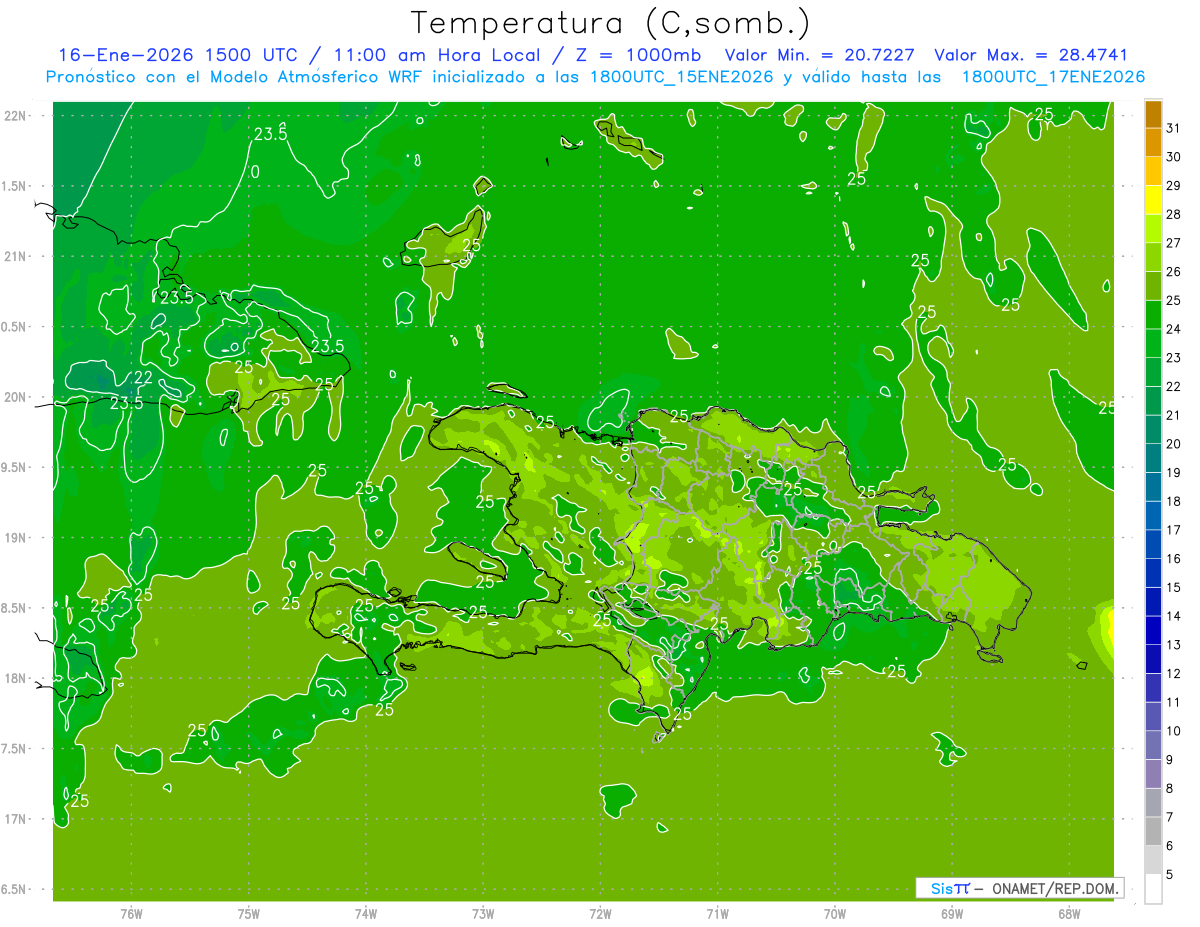The height and width of the screenshot is (927, 1200).
Task: Click the '0.5N' latitude axis label
Action: pos(15,327)
